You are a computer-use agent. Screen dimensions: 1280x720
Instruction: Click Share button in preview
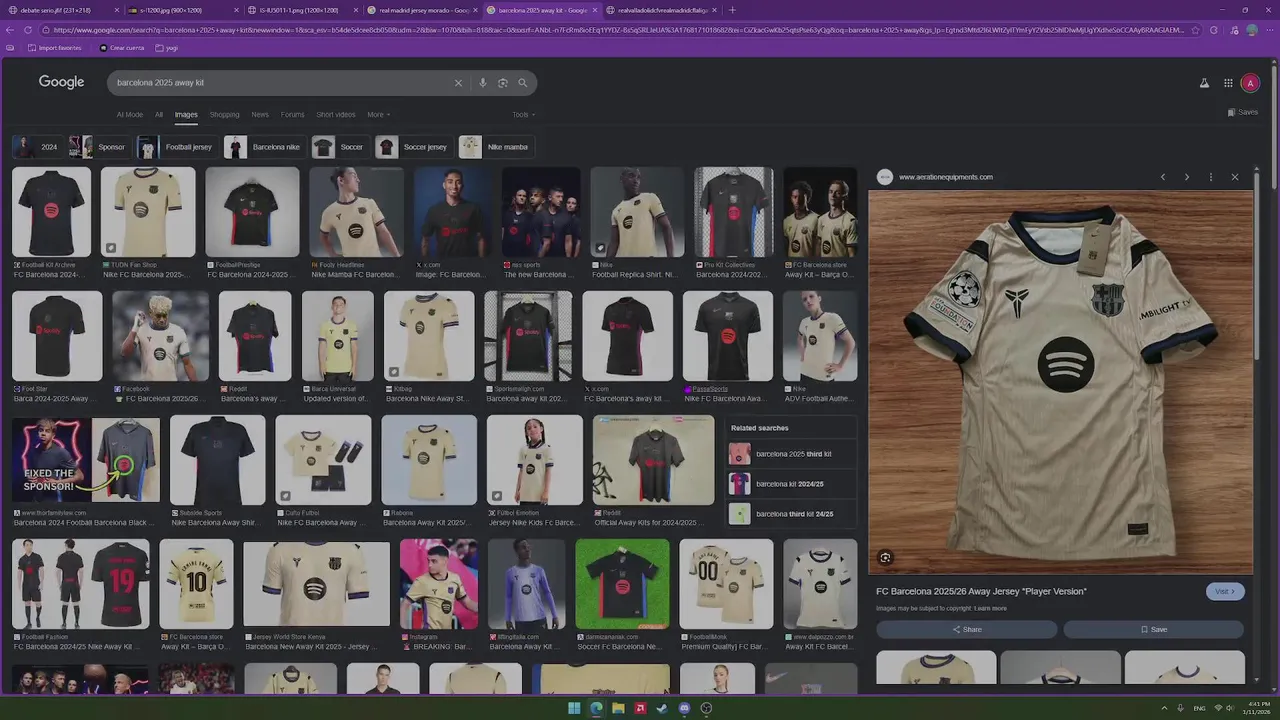(966, 629)
